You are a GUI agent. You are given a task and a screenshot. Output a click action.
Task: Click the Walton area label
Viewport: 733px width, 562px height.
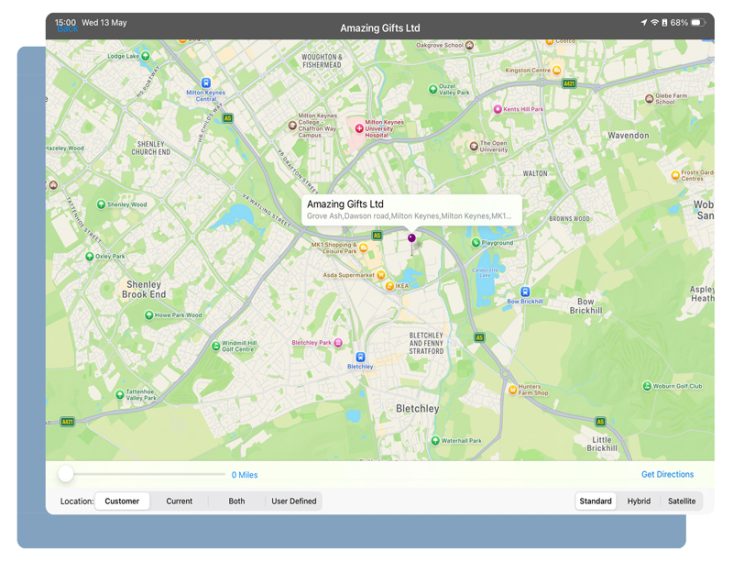pos(535,173)
